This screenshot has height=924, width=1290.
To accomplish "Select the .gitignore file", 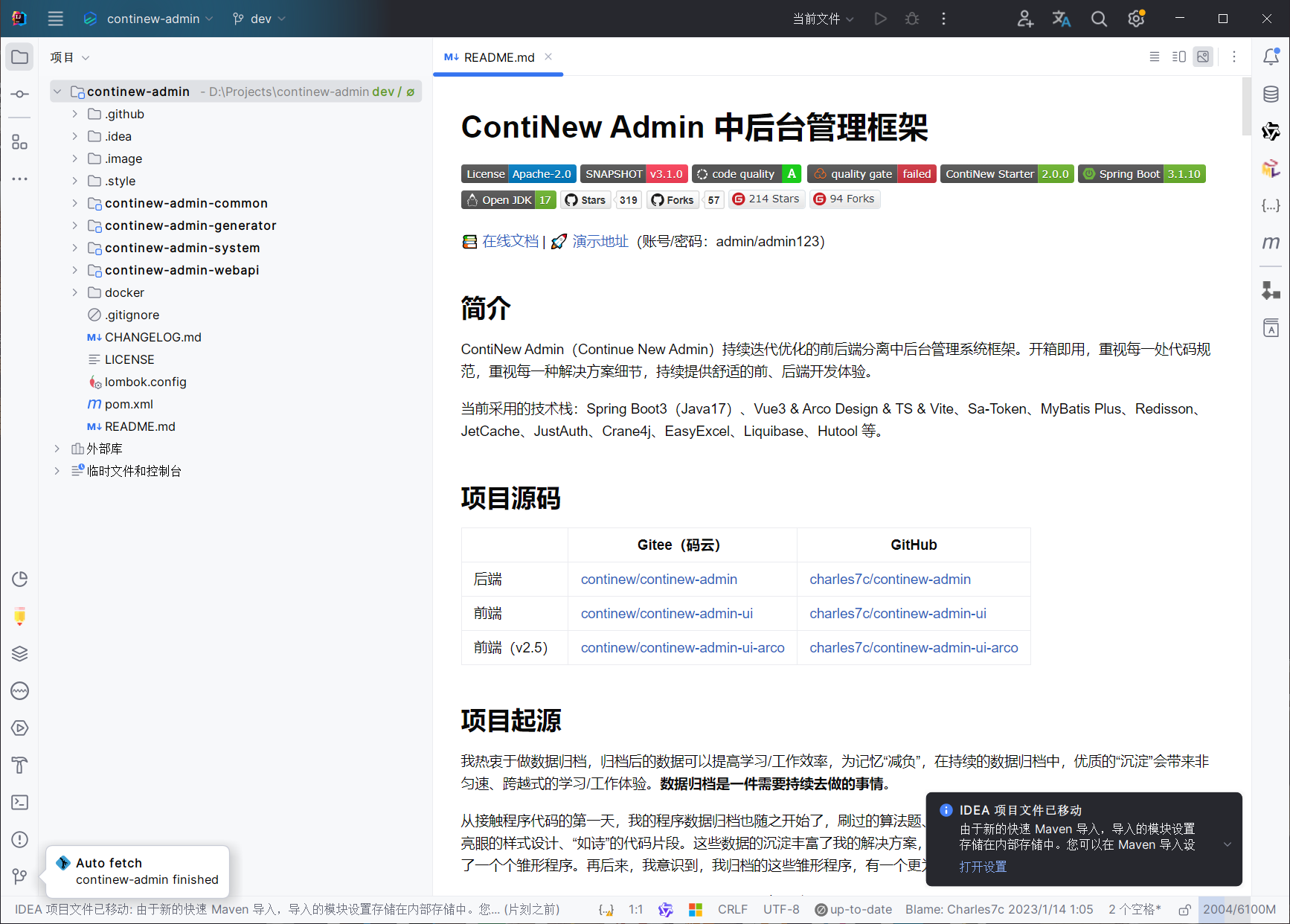I will [132, 315].
